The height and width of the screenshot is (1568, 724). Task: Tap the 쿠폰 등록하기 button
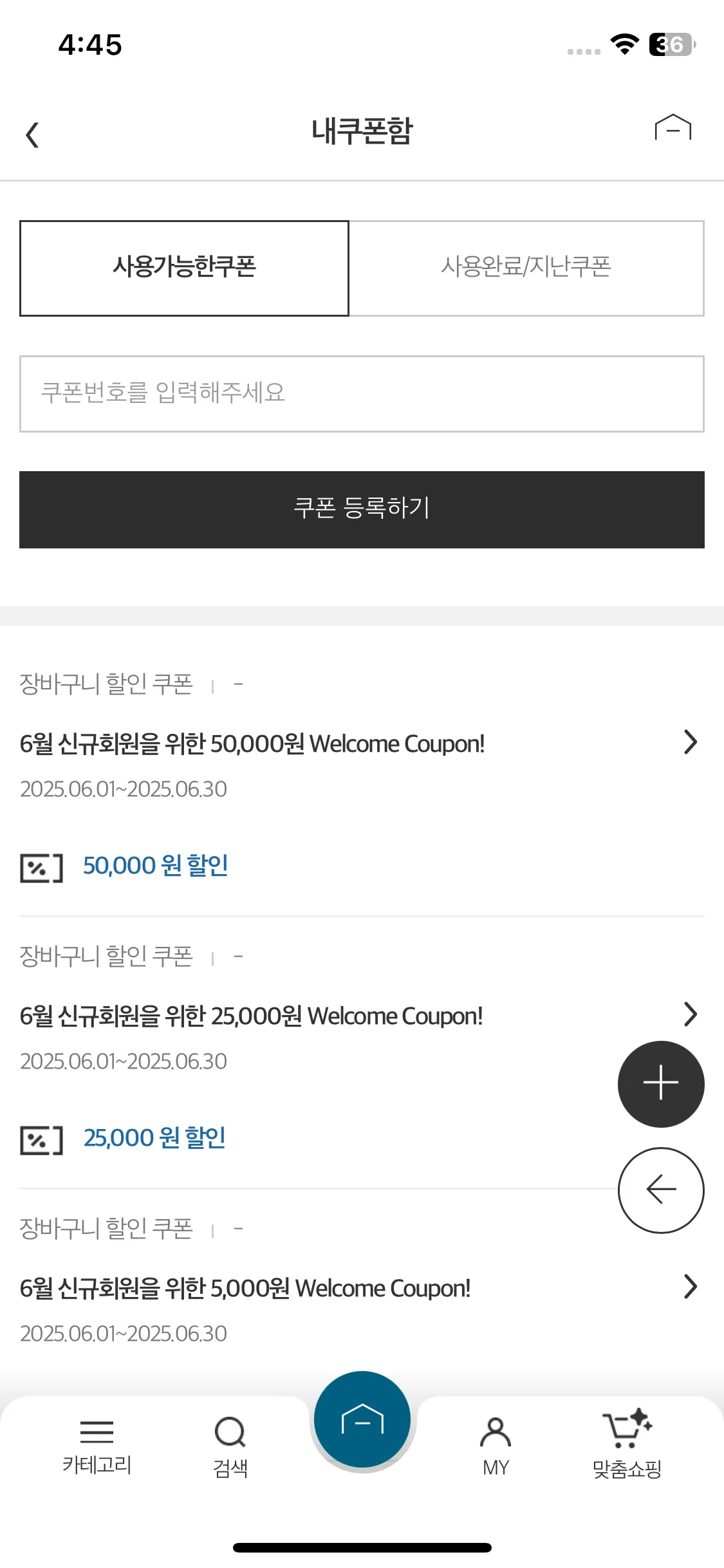click(x=362, y=510)
